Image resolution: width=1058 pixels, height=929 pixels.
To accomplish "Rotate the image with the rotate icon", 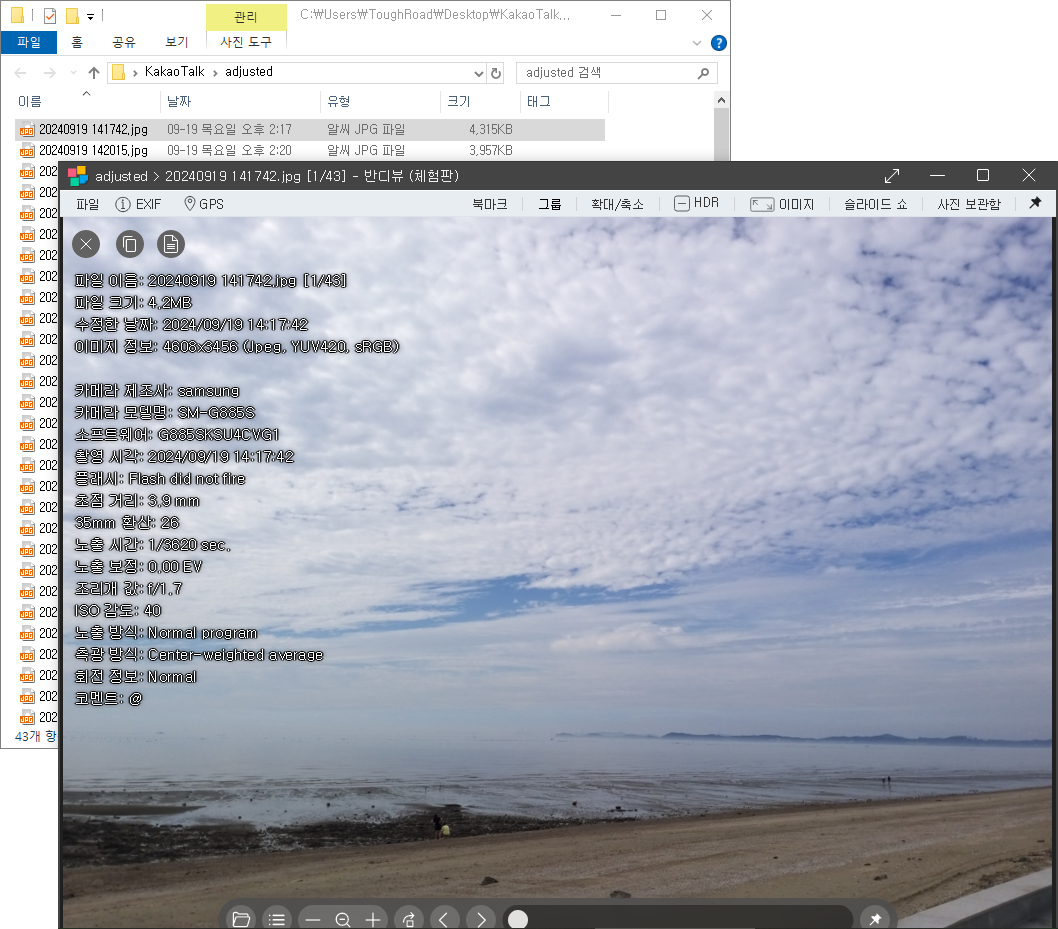I will tap(408, 919).
